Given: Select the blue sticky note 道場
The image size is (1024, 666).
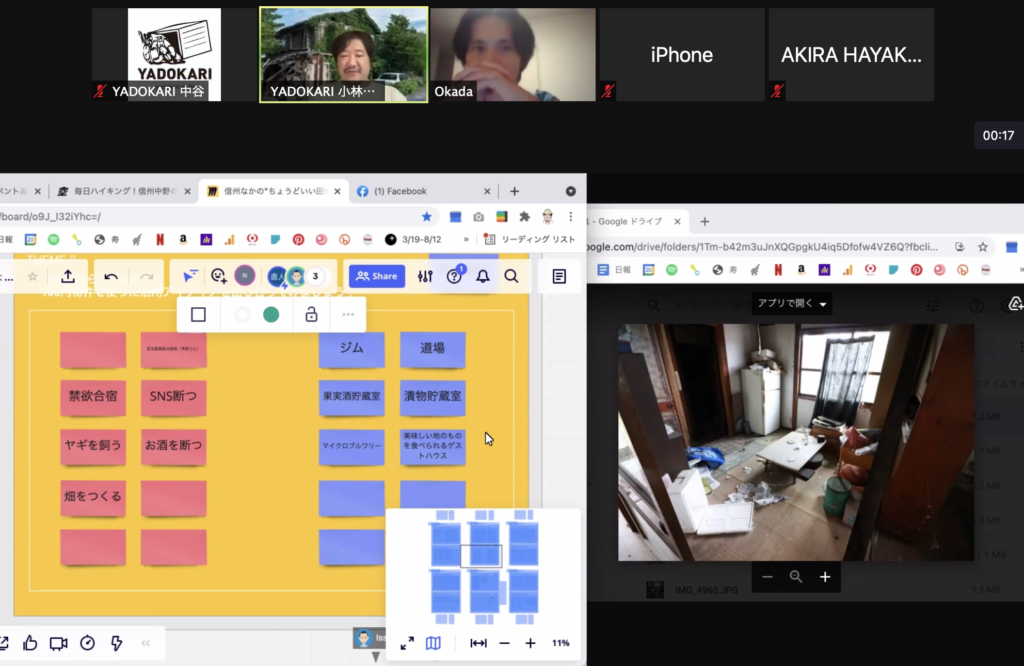Looking at the screenshot, I should 432,349.
